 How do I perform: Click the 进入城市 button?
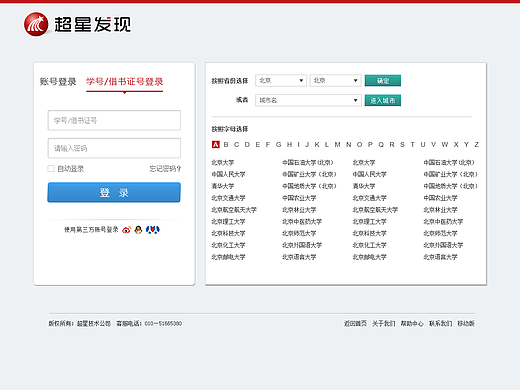[383, 100]
